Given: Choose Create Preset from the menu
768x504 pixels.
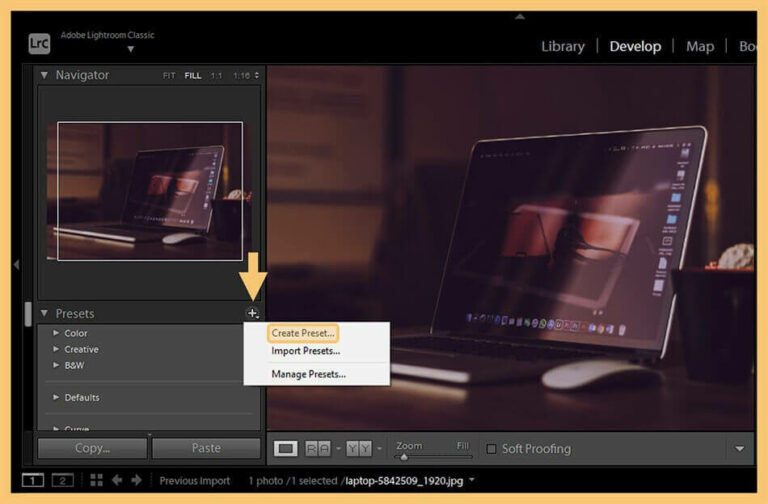Looking at the screenshot, I should pos(303,333).
